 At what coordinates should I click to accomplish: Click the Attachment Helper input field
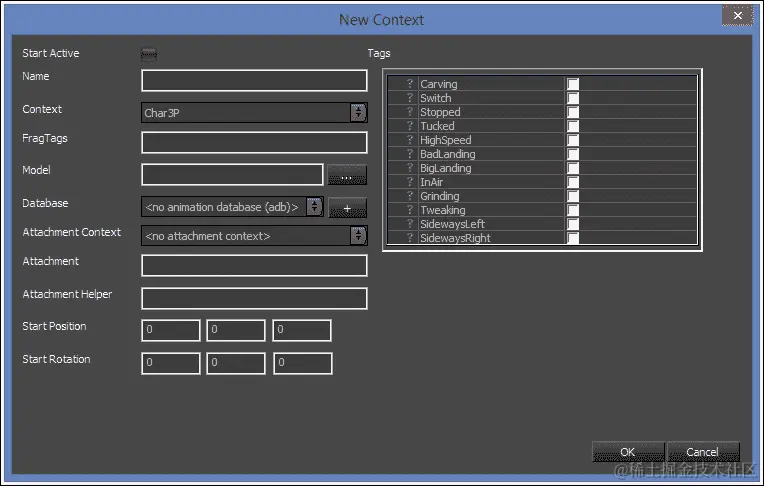tap(254, 298)
